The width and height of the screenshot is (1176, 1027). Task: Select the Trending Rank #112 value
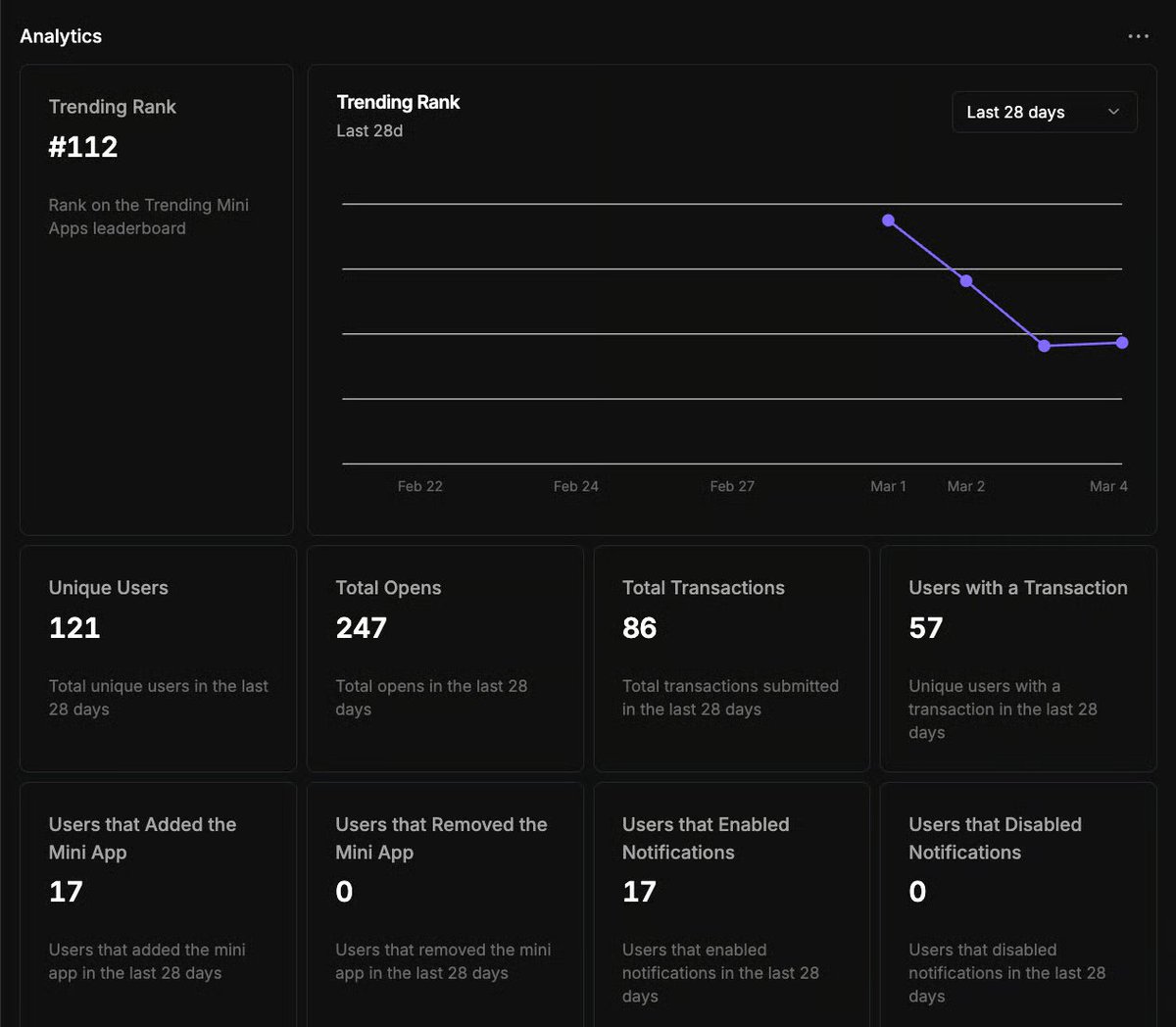click(x=83, y=147)
